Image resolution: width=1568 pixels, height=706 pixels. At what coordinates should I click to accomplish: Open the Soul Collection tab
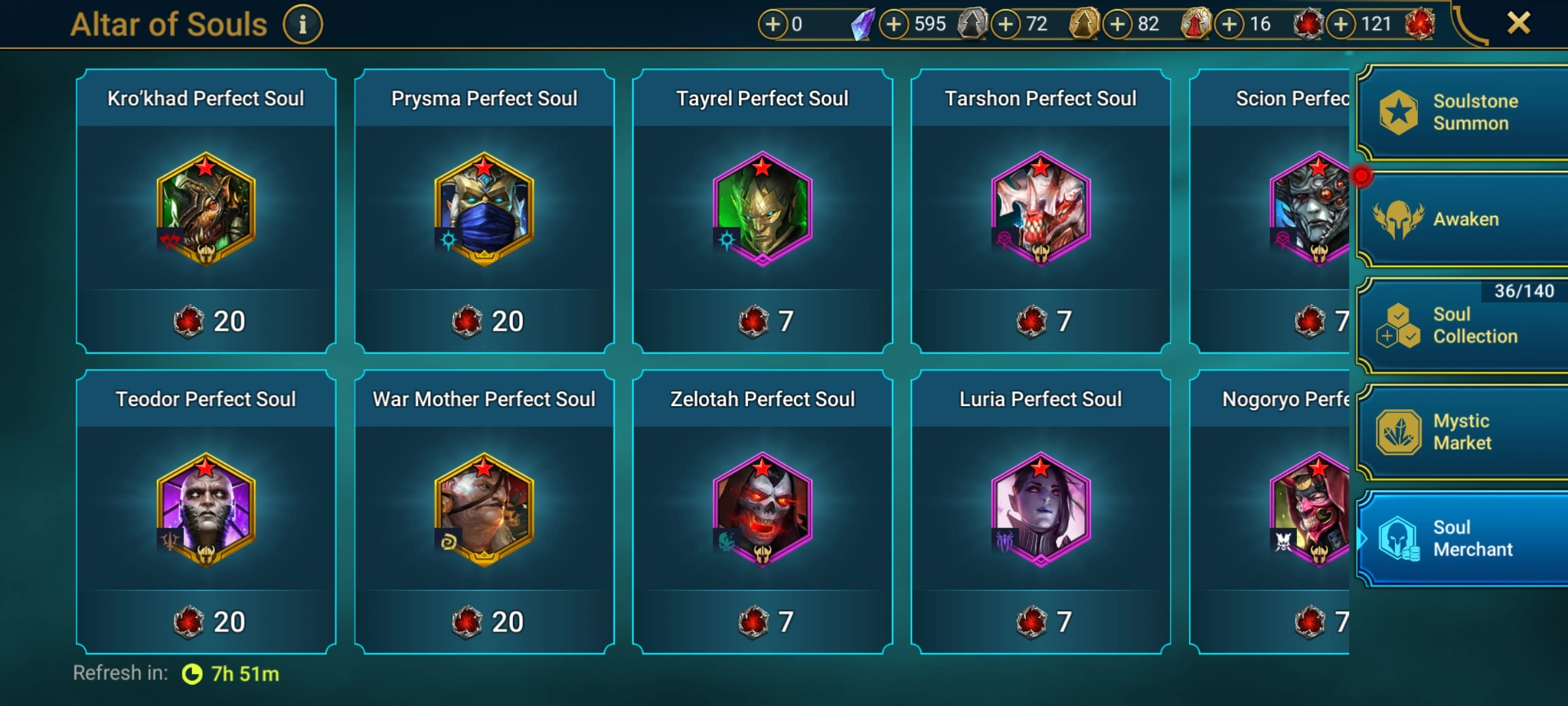click(x=1462, y=326)
